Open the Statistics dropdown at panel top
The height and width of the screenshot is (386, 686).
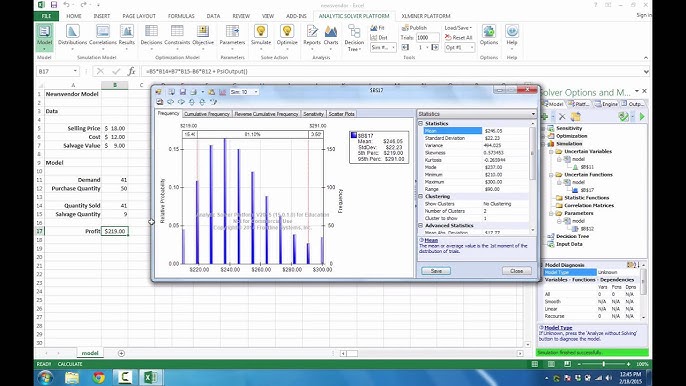(476, 114)
